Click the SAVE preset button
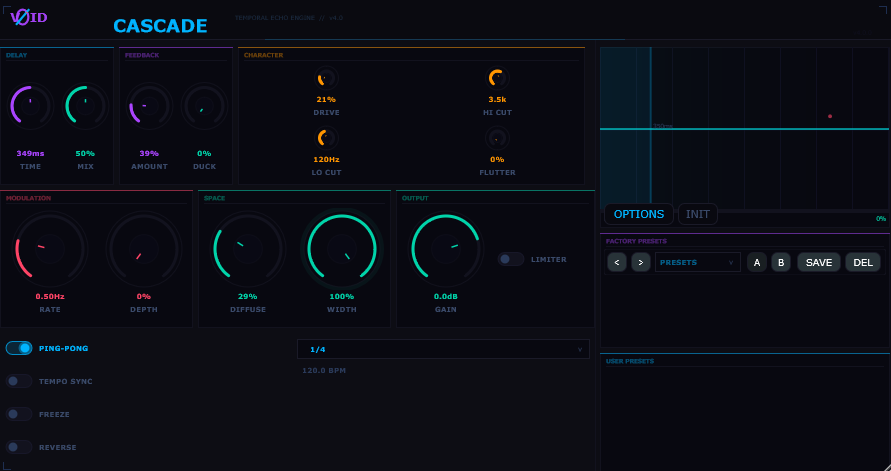This screenshot has width=891, height=471. (x=819, y=262)
